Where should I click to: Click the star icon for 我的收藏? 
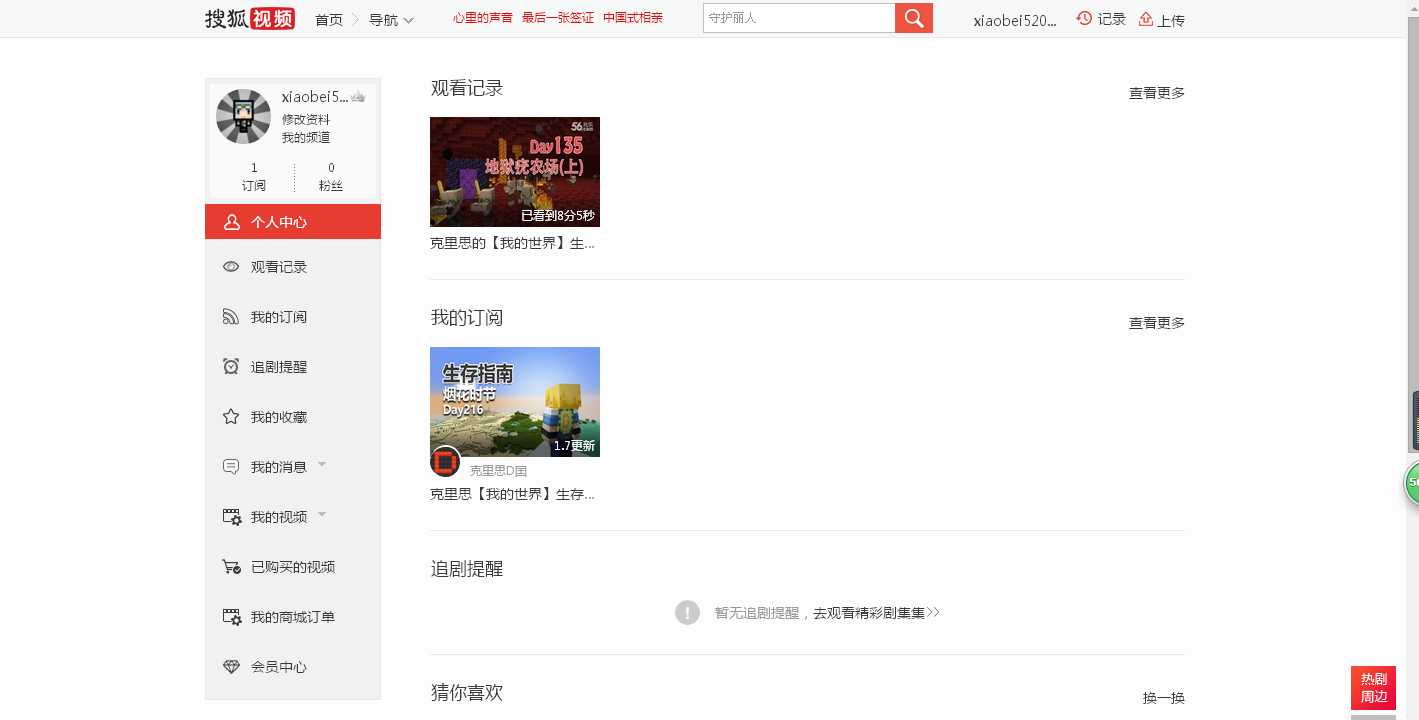coord(231,417)
